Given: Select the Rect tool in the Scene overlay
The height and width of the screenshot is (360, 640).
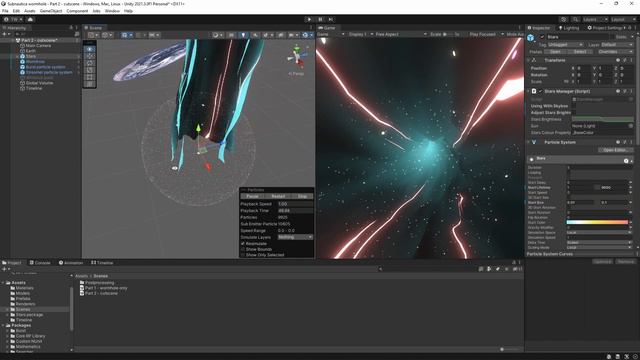Looking at the screenshot, I should [90, 77].
